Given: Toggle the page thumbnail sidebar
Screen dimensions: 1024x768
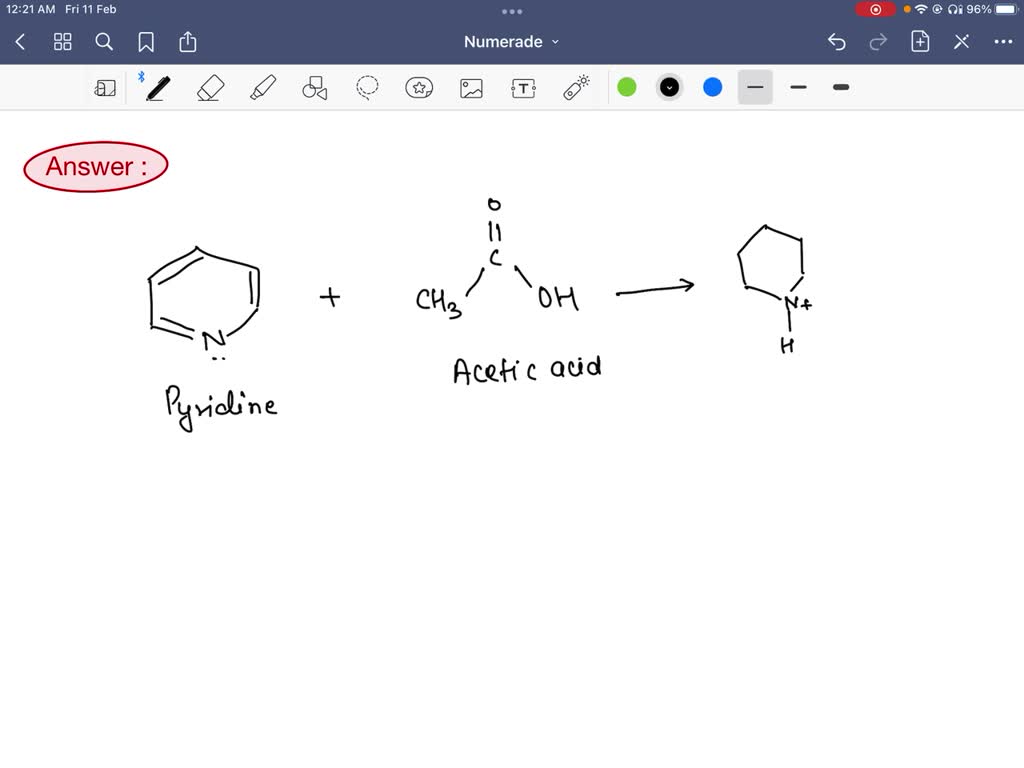Looking at the screenshot, I should [105, 87].
